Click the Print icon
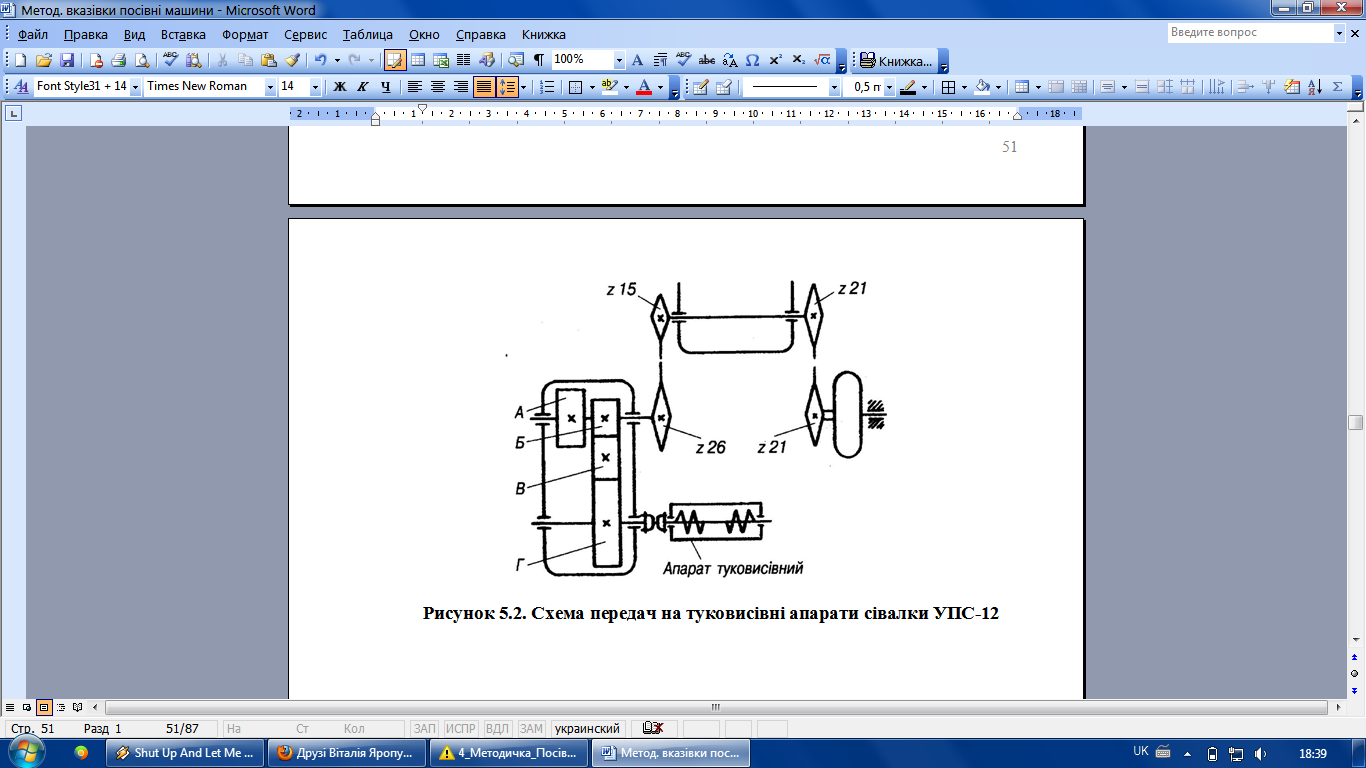This screenshot has height=768, width=1366. click(119, 60)
